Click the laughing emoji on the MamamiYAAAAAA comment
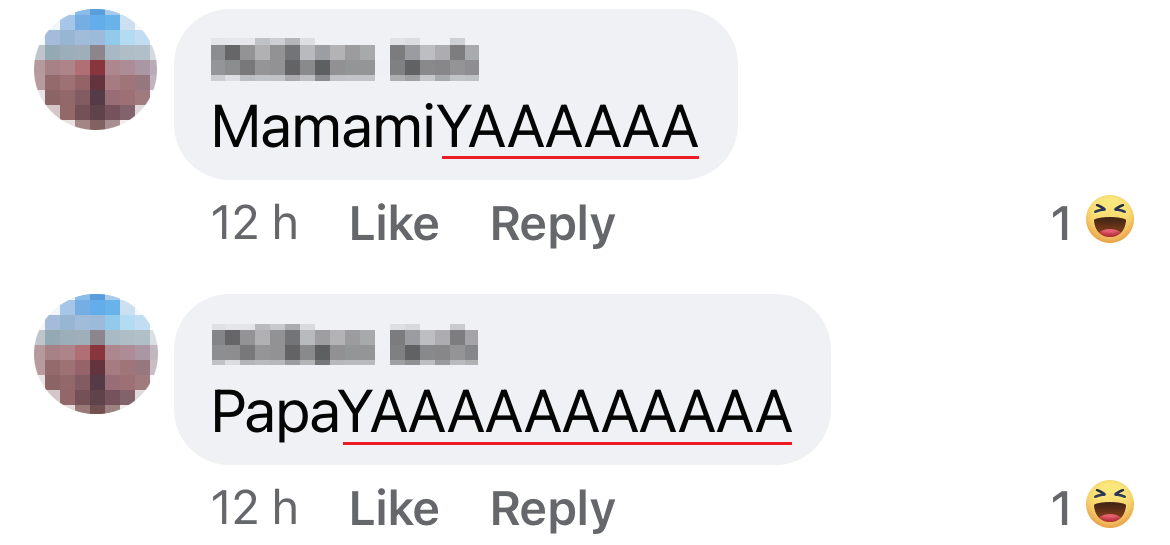 click(1110, 219)
